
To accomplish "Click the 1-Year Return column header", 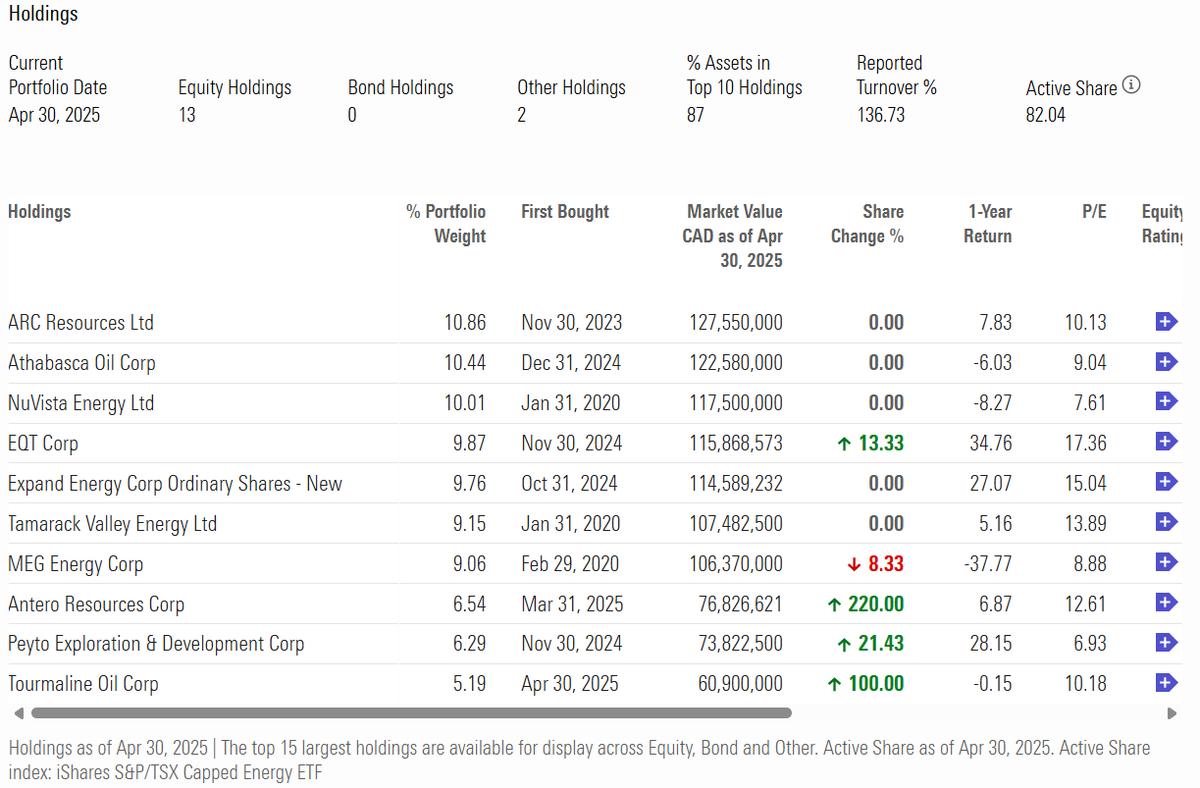I will tap(988, 224).
